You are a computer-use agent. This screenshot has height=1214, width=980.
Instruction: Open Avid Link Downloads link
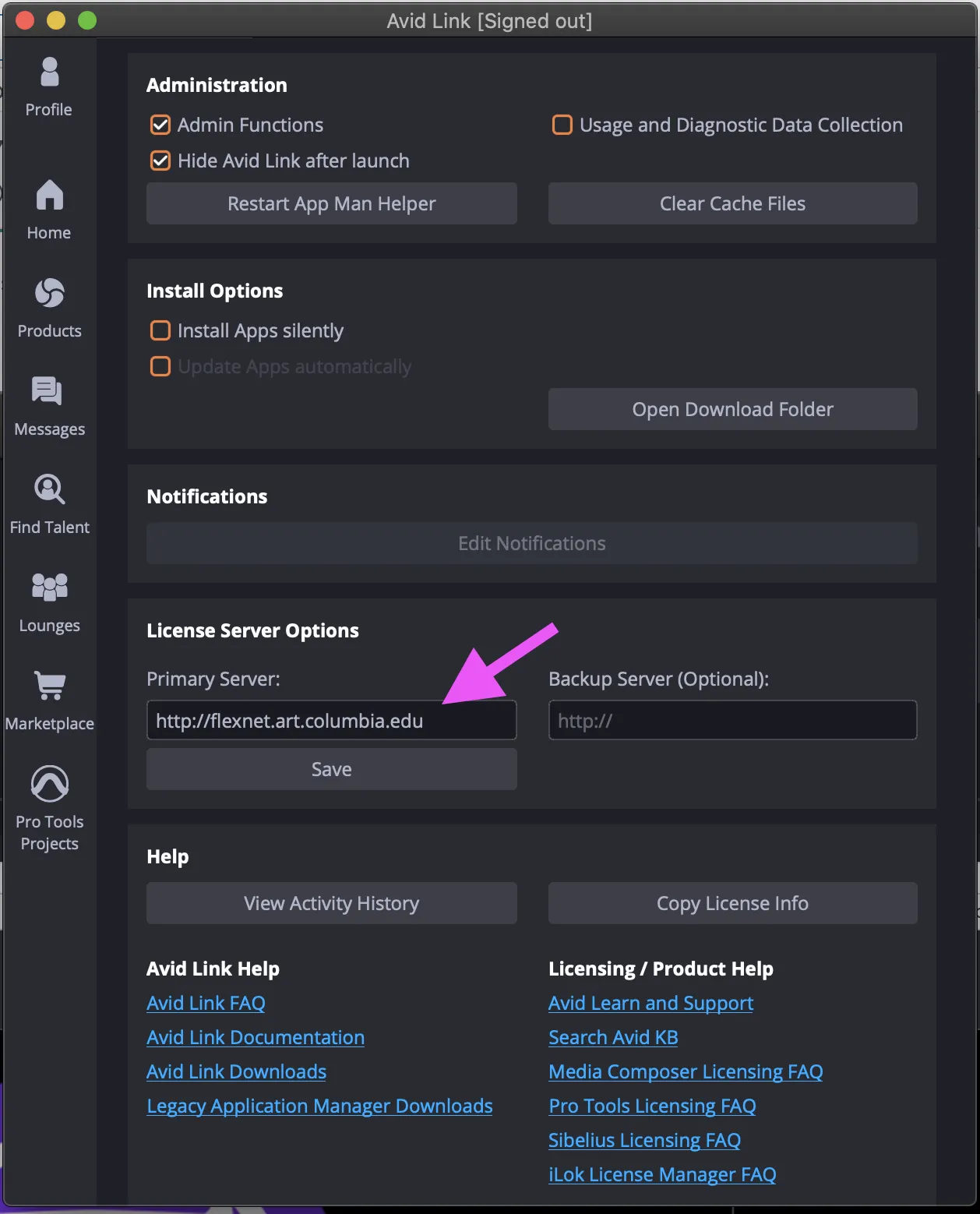(236, 1071)
